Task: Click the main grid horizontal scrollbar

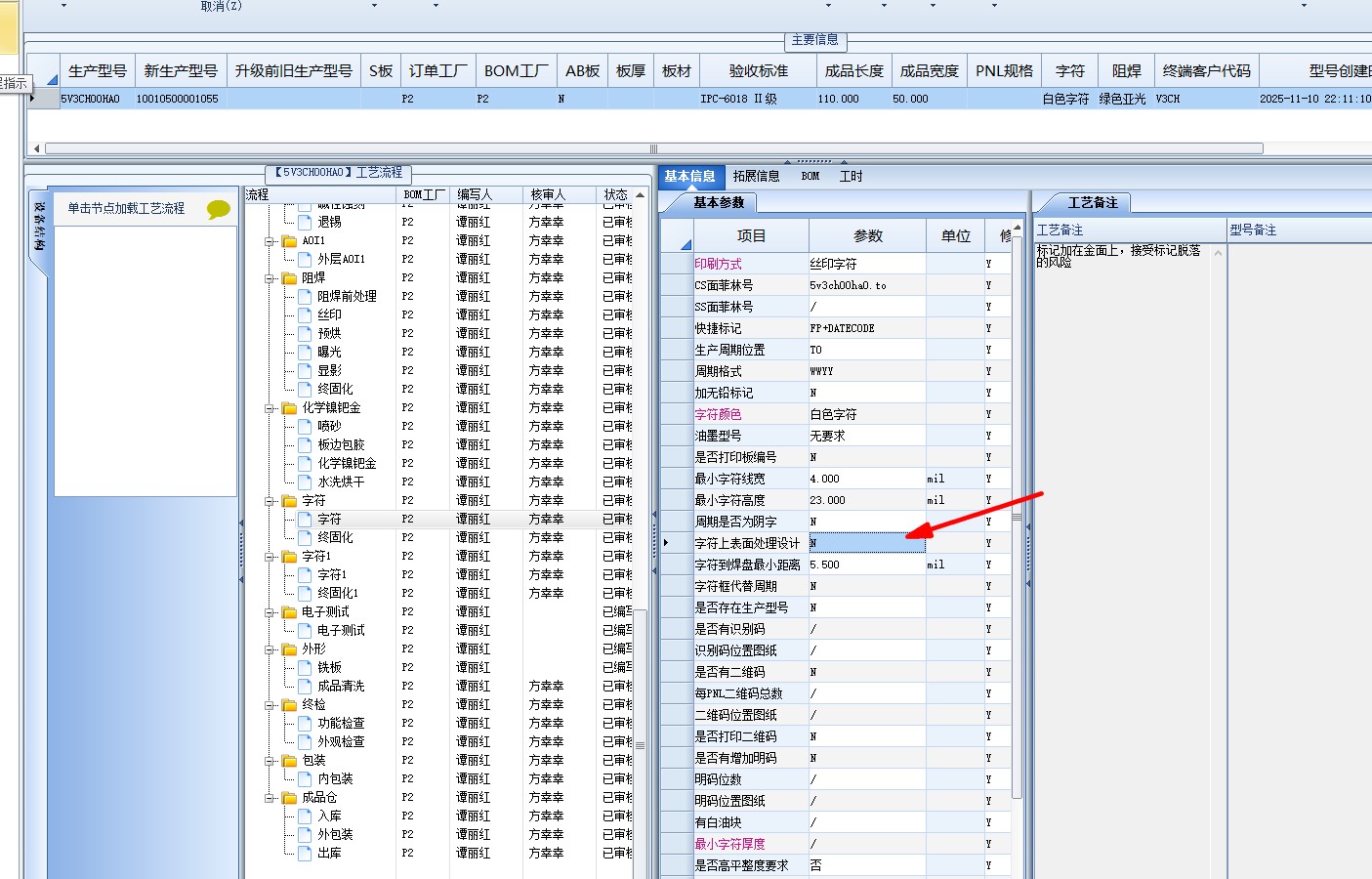Action: 654,148
